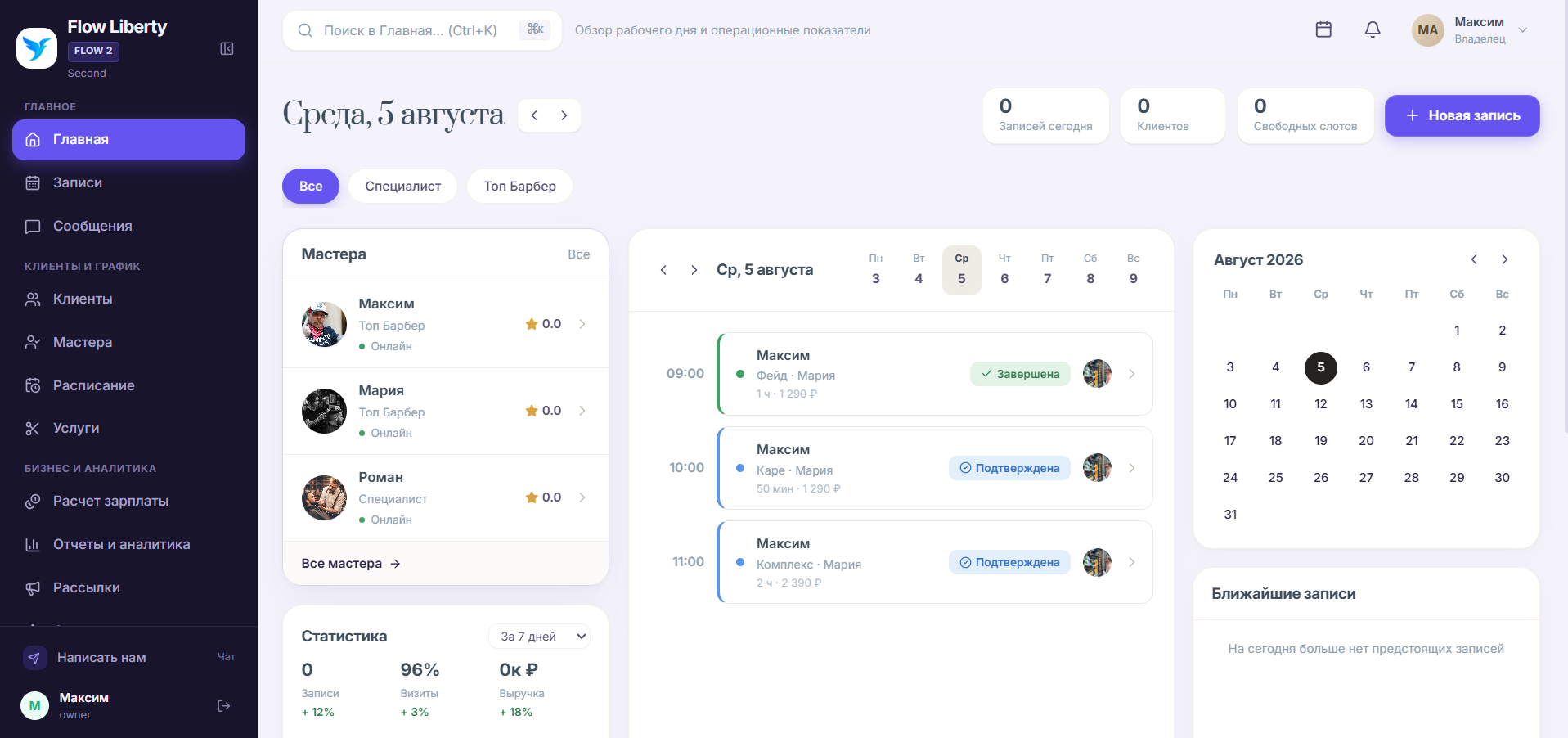Viewport: 1568px width, 738px height.
Task: Follow the Все мастера link
Action: 351,564
